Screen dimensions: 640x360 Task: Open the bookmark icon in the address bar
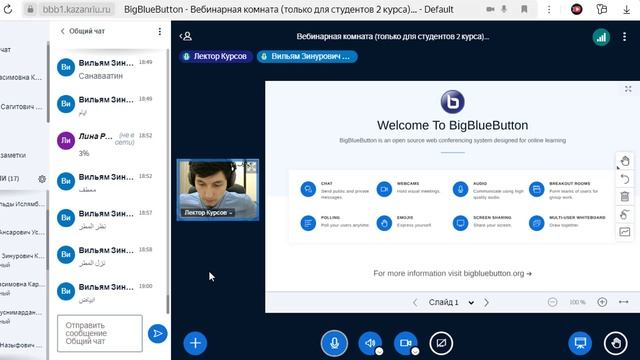point(524,9)
